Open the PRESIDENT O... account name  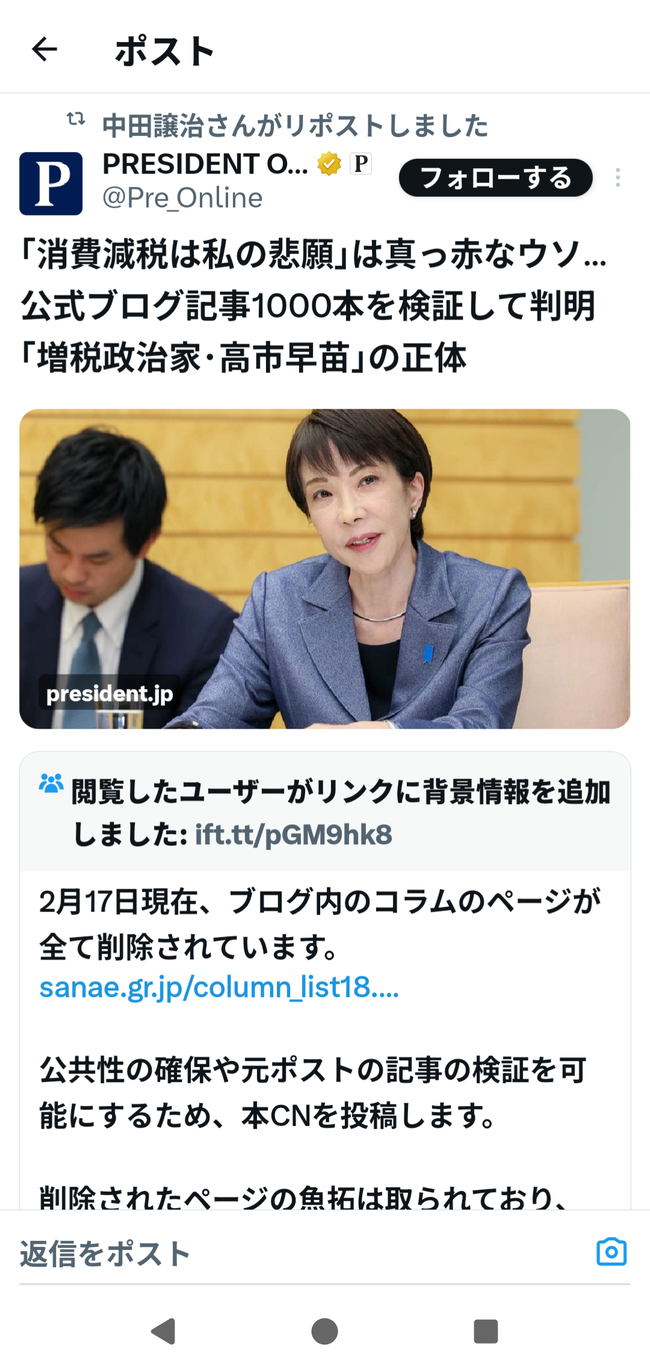[205, 163]
